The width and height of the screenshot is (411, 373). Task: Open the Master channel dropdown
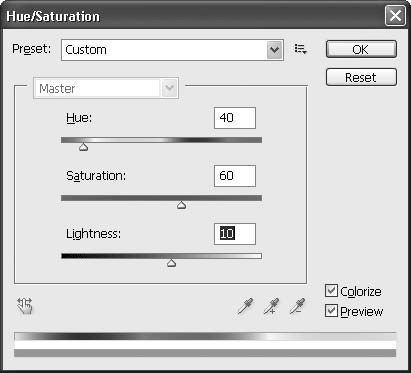pyautogui.click(x=106, y=88)
